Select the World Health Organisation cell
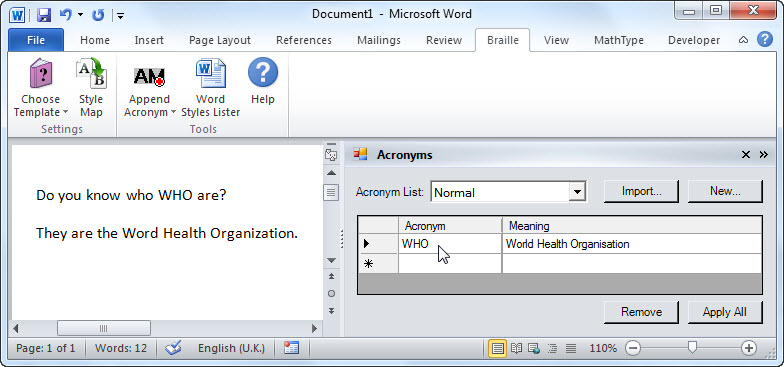This screenshot has height=367, width=784. pyautogui.click(x=632, y=244)
